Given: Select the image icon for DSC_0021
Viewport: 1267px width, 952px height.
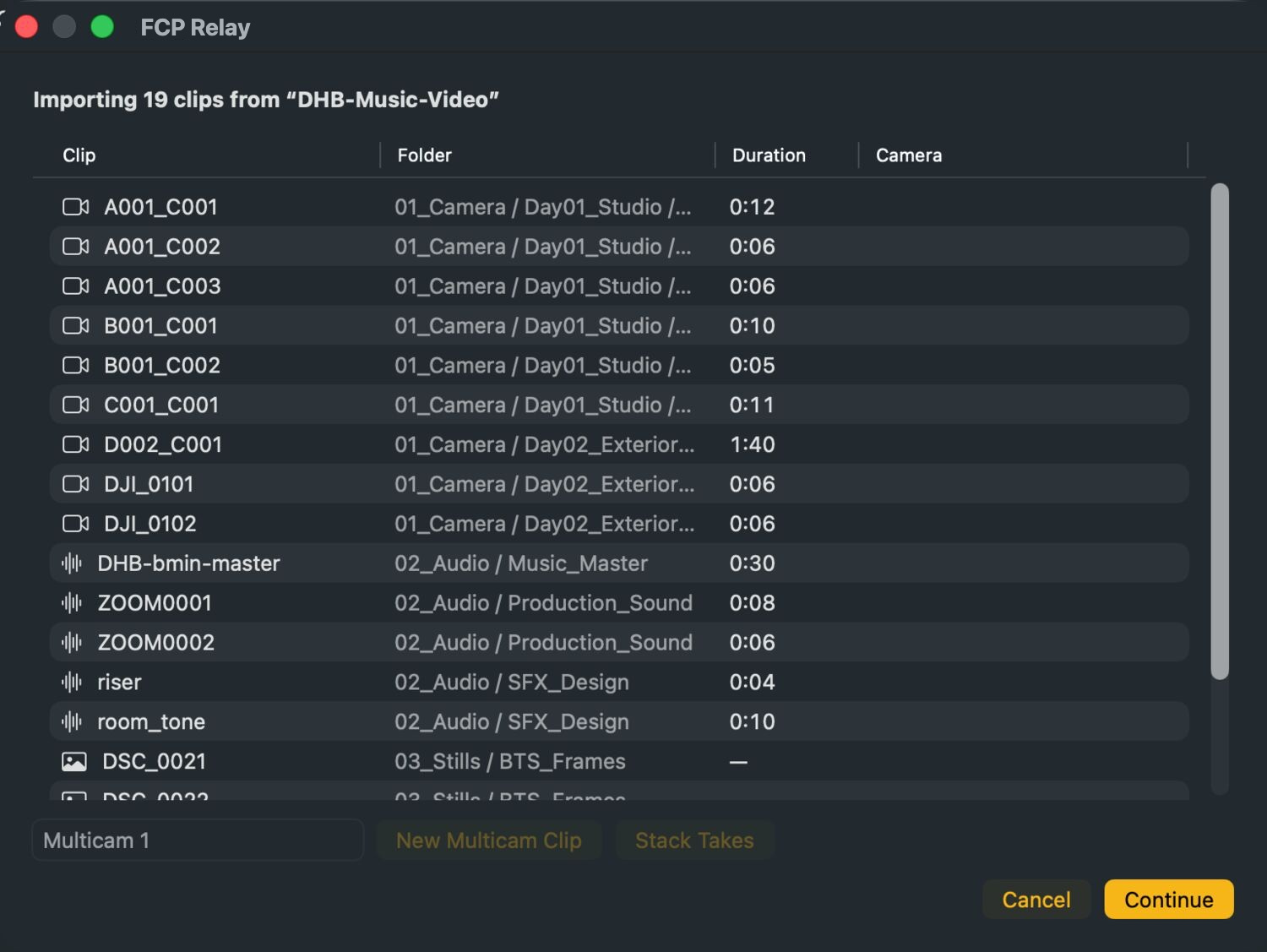Looking at the screenshot, I should (74, 762).
